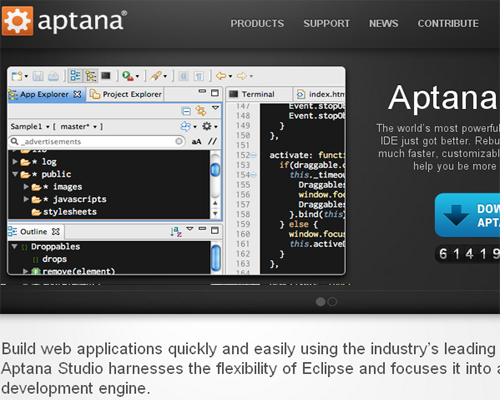
Task: Switch to the Project Explorer tab
Action: [x=126, y=95]
